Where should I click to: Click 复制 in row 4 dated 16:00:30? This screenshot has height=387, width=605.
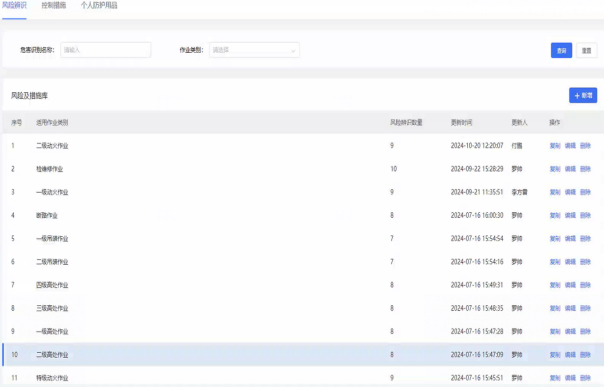point(555,215)
